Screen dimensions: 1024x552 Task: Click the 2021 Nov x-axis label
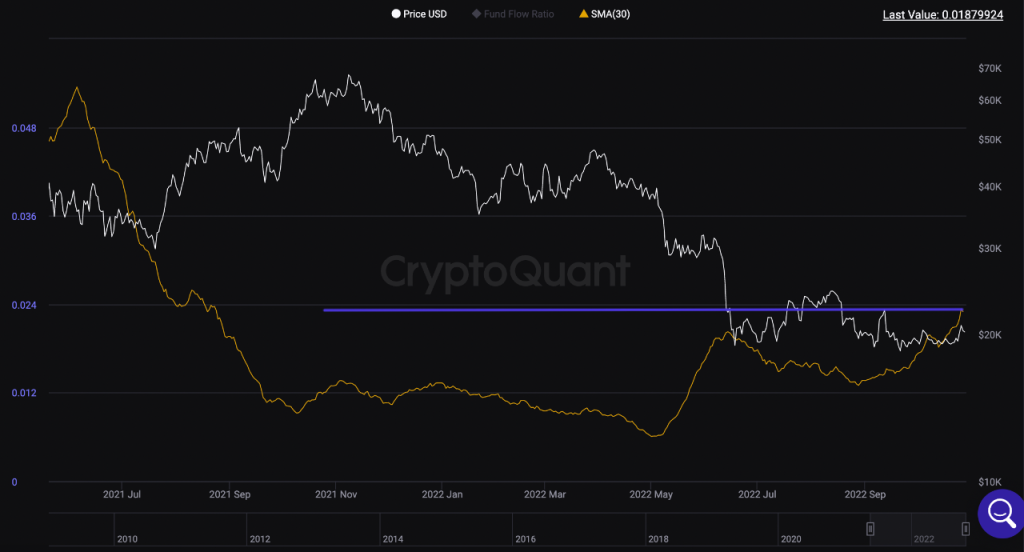click(x=336, y=495)
